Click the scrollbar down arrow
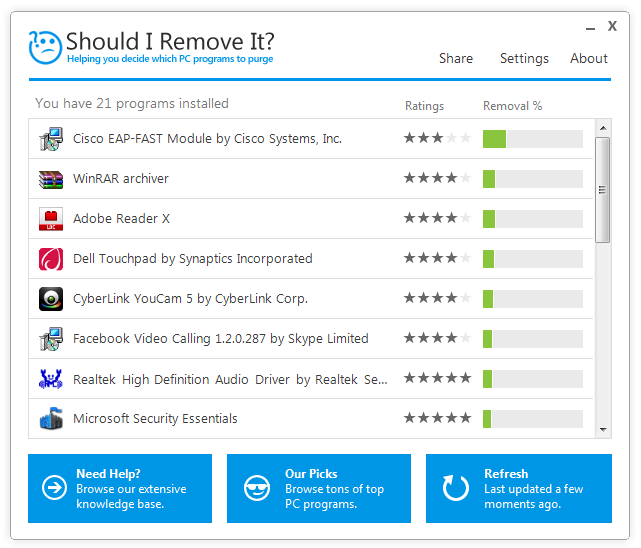The height and width of the screenshot is (548, 641). point(603,429)
